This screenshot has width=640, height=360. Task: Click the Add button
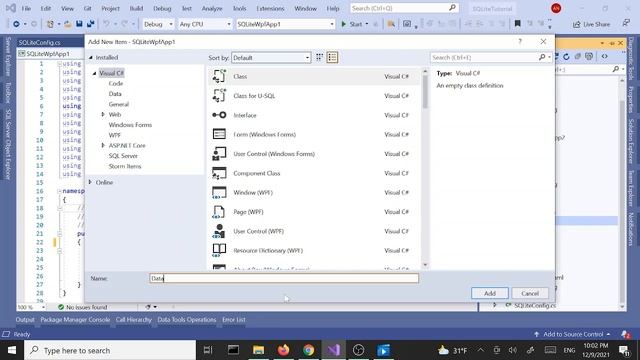click(x=490, y=293)
